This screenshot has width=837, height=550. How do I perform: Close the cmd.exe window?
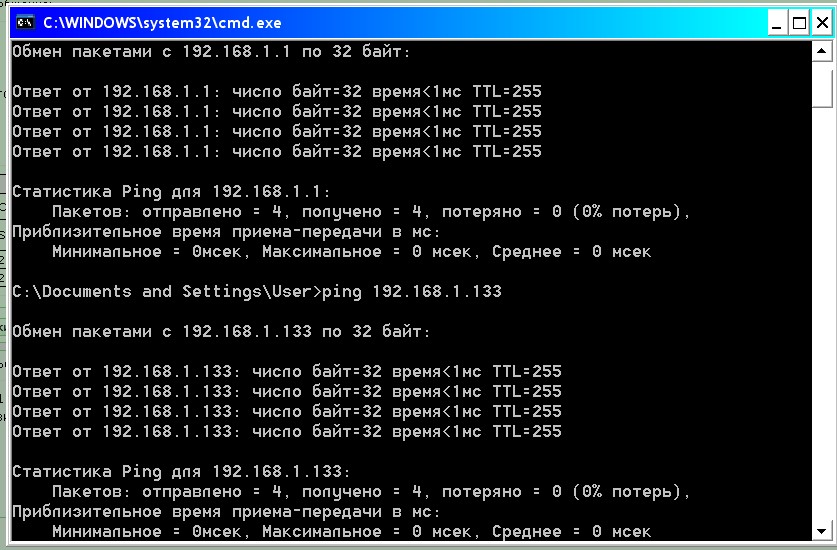coord(822,23)
